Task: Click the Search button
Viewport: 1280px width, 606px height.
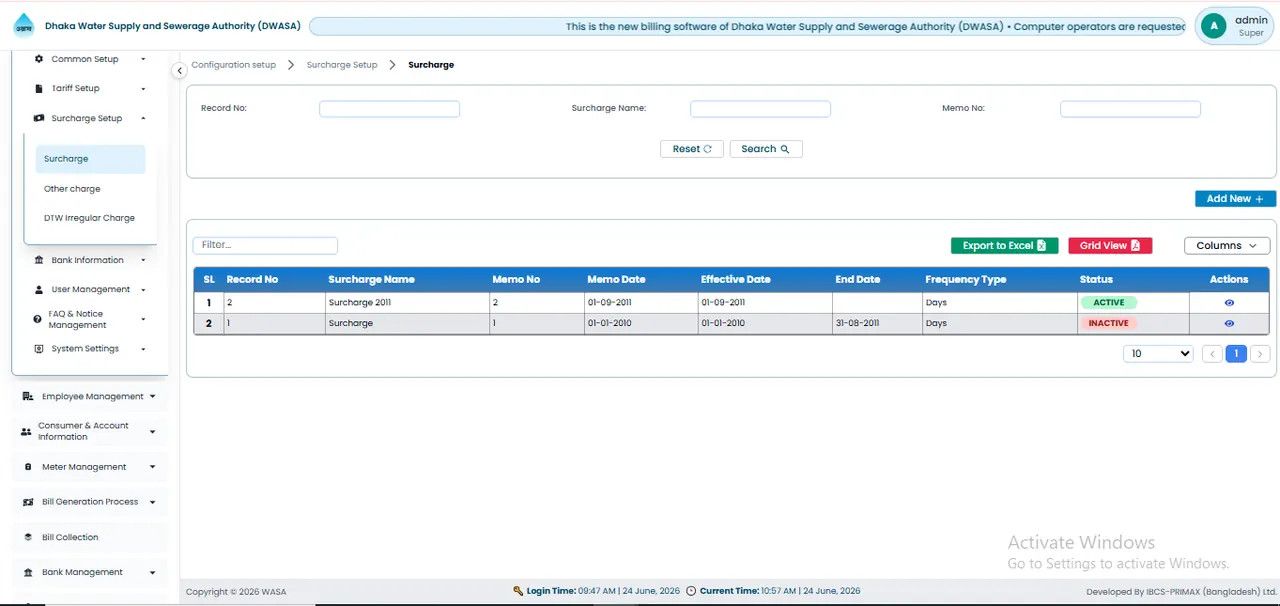Action: coord(766,149)
